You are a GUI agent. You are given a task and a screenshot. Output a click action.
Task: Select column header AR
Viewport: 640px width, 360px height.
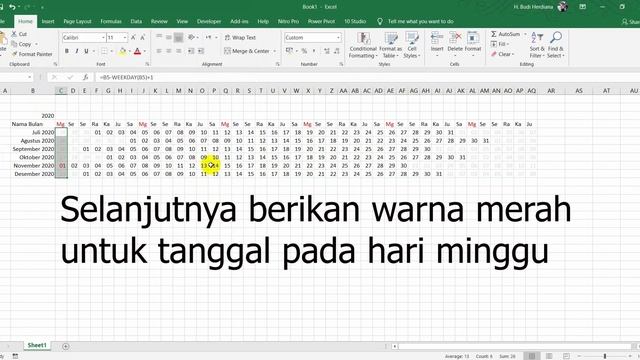[x=551, y=91]
